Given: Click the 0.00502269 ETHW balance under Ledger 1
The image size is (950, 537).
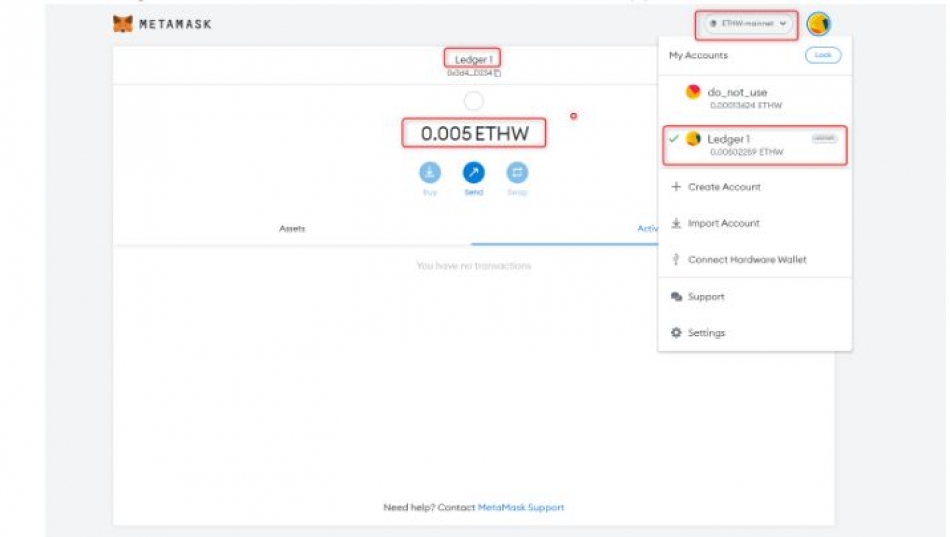Looking at the screenshot, I should pos(746,152).
